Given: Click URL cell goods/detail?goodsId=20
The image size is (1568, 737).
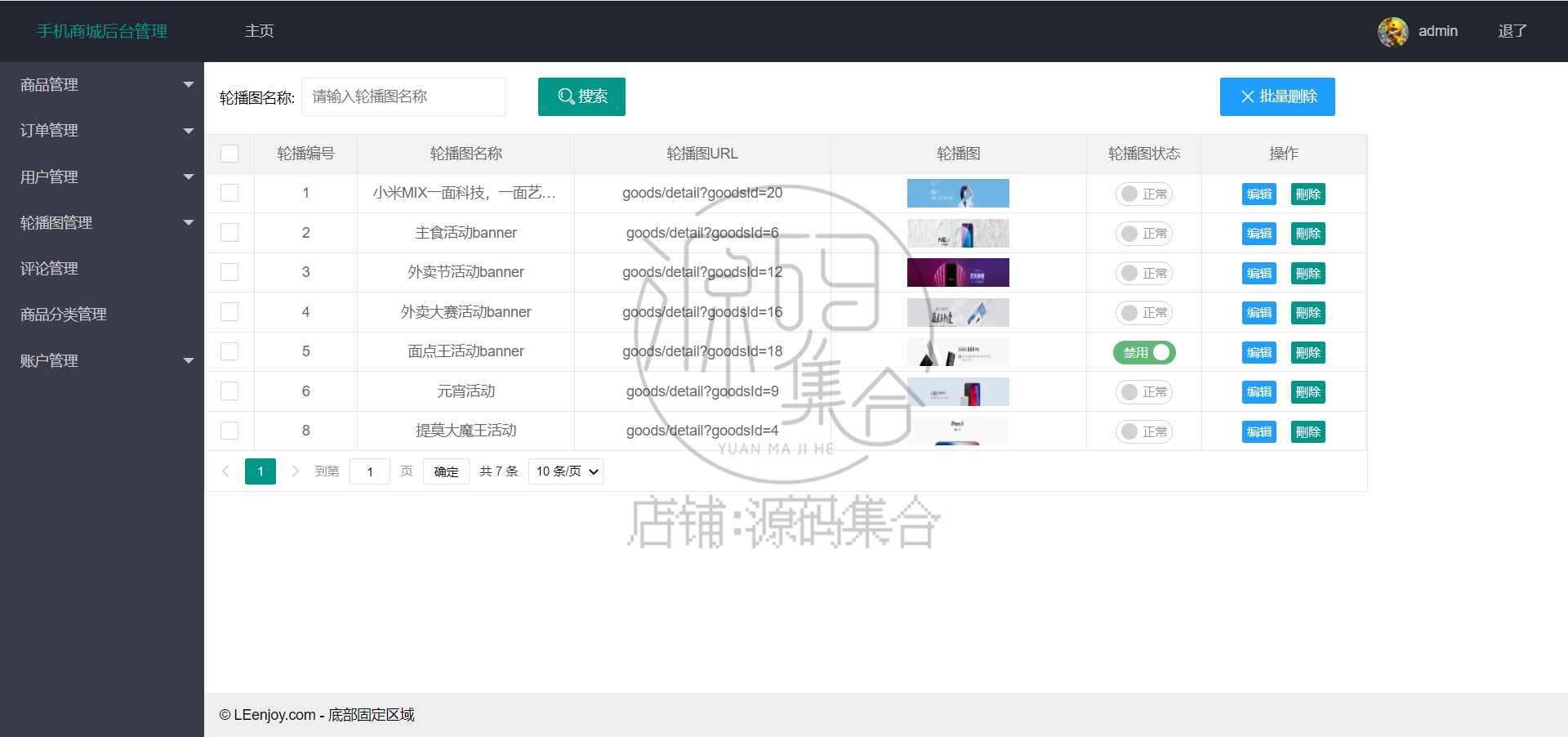Looking at the screenshot, I should click(x=702, y=193).
